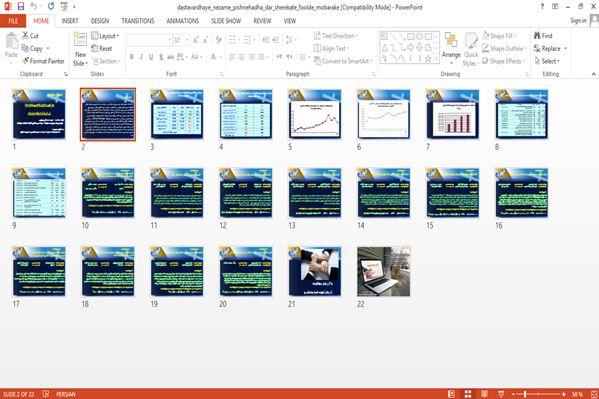
Task: Click the Cut scissors icon
Action: [x=25, y=36]
